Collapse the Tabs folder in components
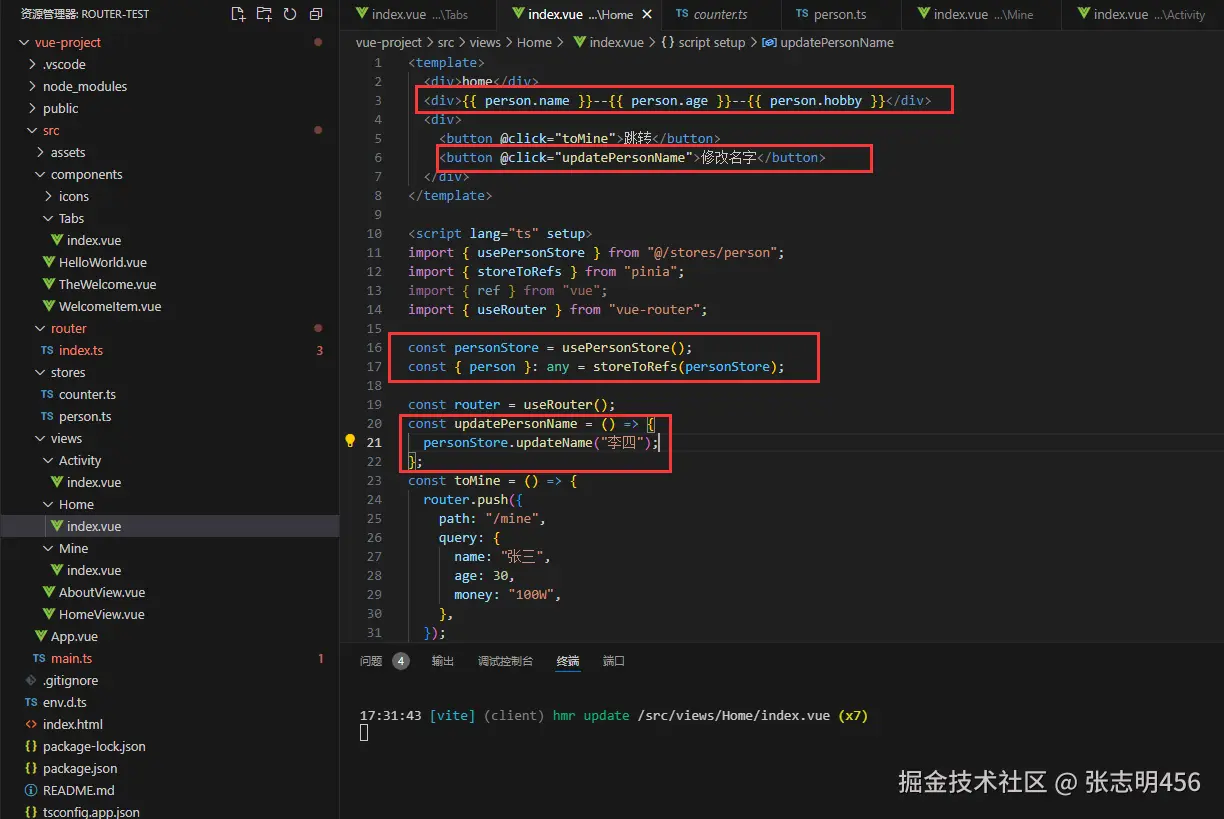 click(48, 218)
